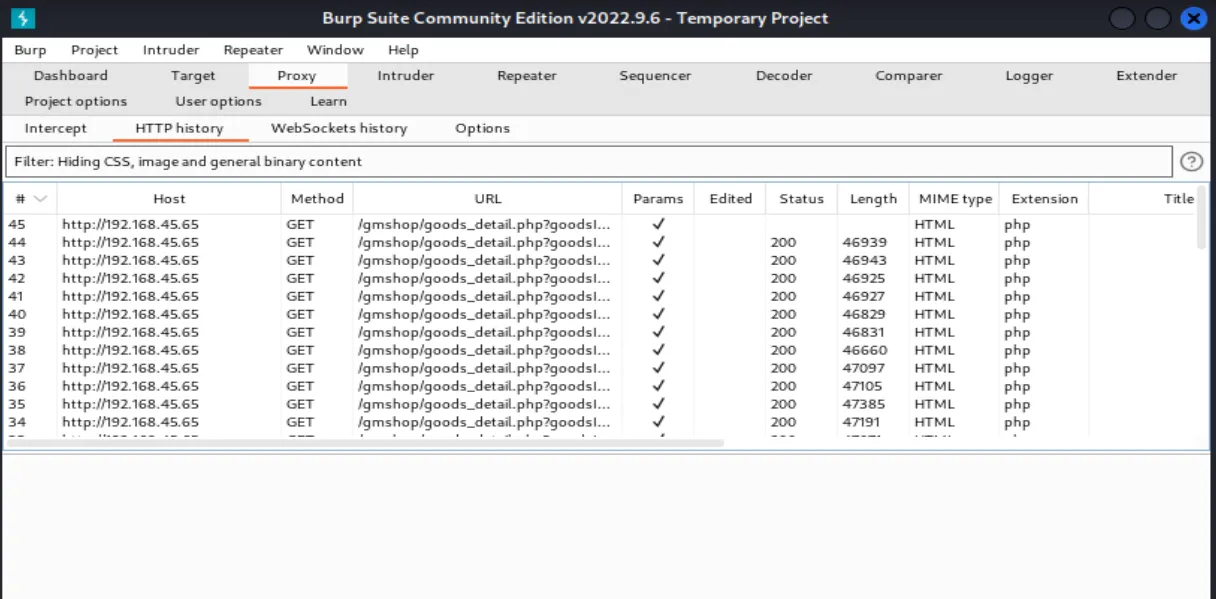This screenshot has width=1216, height=599.
Task: Click the Burp Suite lightning logo icon
Action: tap(24, 18)
